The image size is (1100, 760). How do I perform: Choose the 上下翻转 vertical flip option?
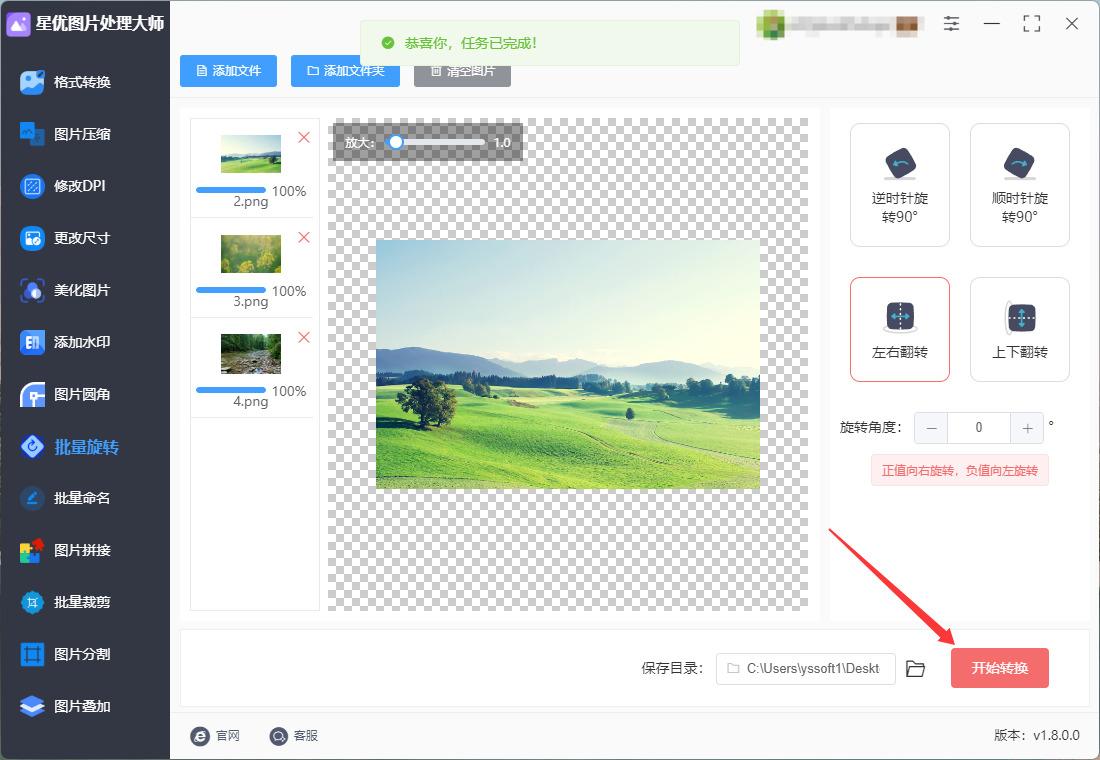click(x=1020, y=330)
